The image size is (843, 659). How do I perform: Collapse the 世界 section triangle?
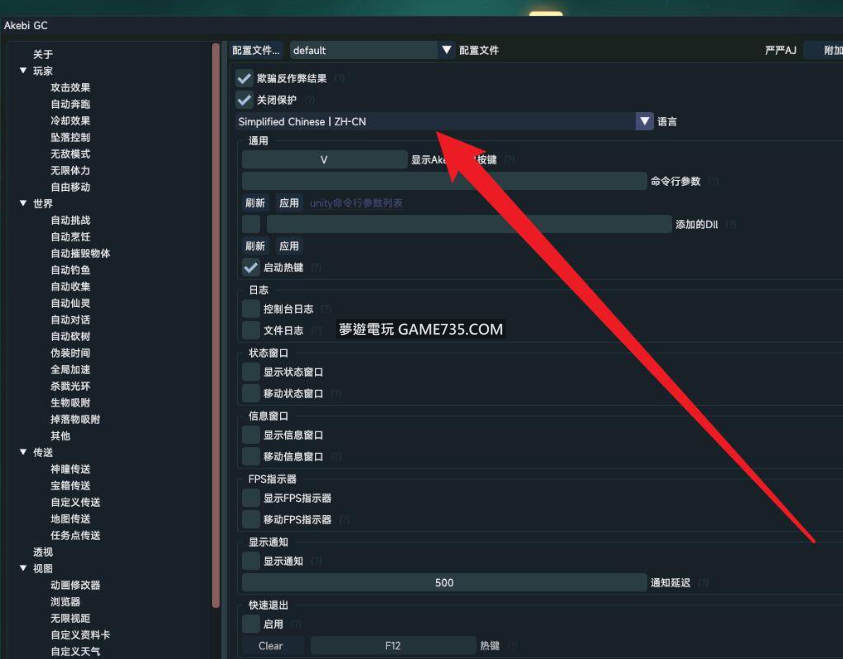[23, 204]
